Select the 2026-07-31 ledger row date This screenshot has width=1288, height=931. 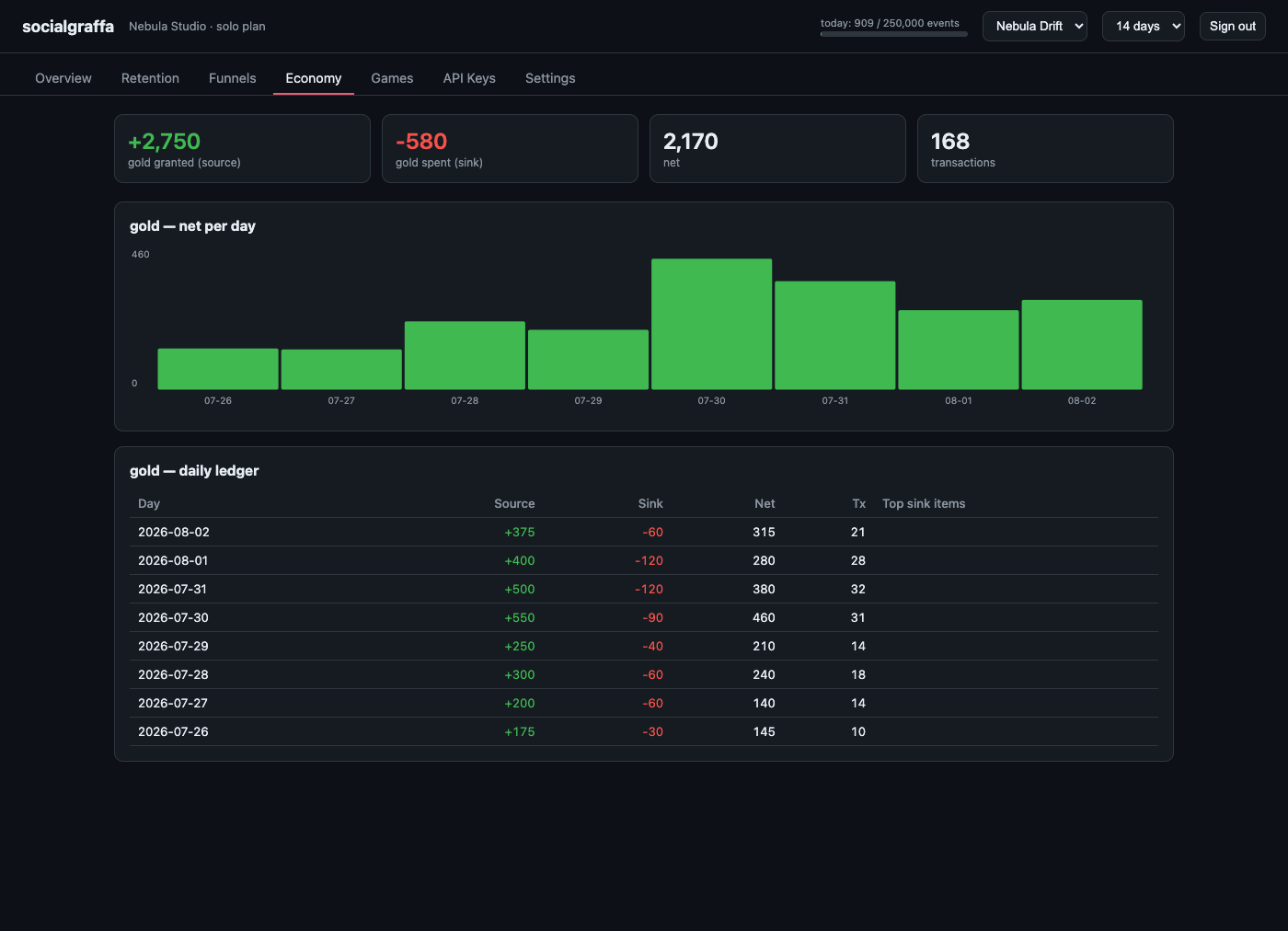(172, 589)
